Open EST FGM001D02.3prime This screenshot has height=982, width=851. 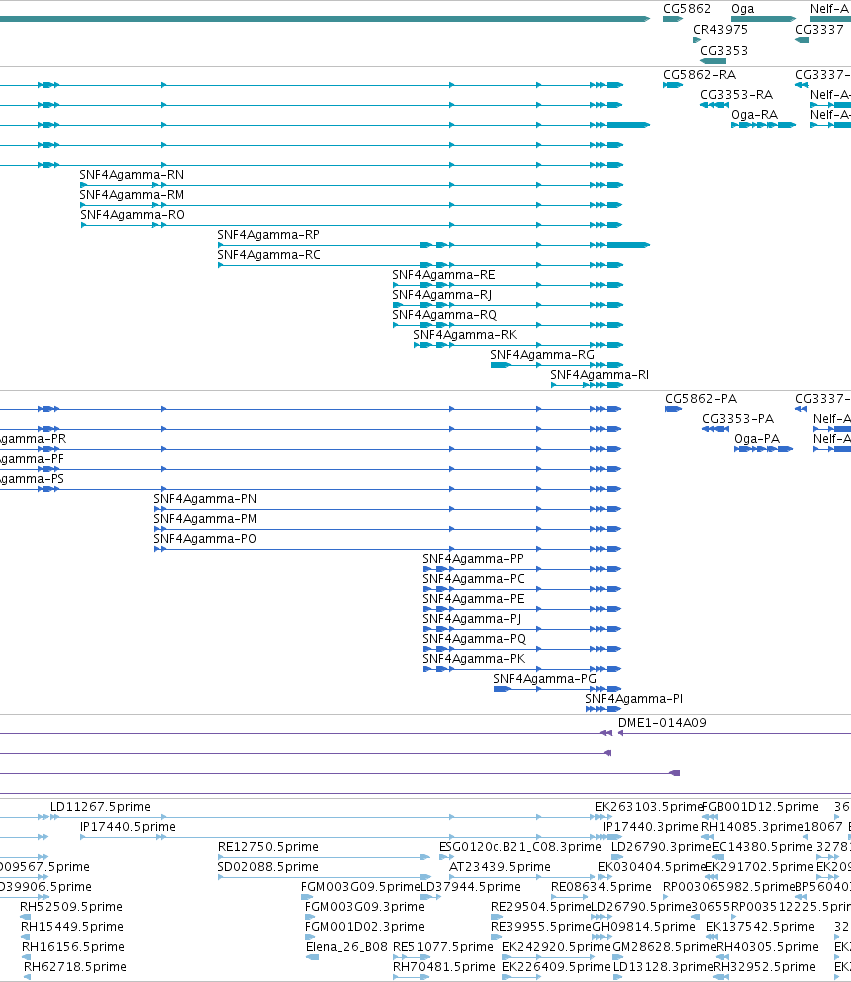click(x=364, y=928)
